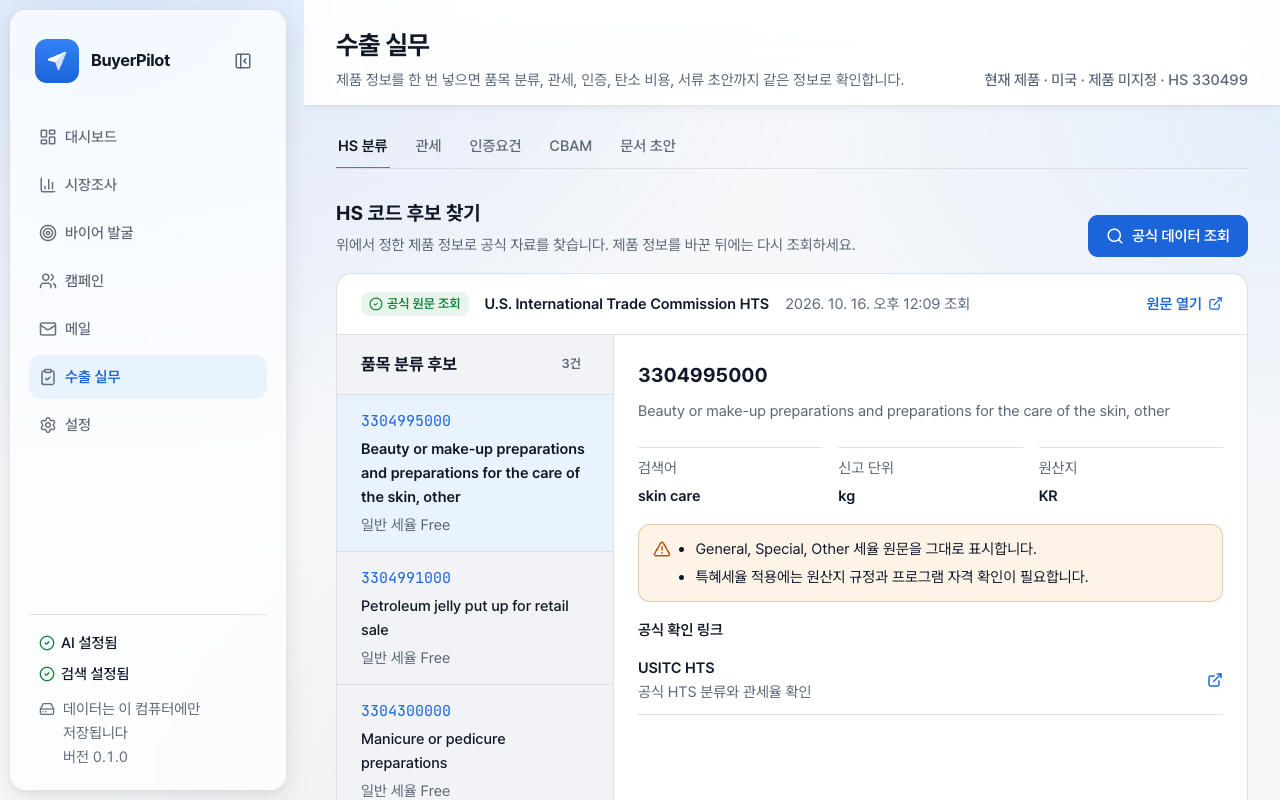
Task: Click the 3304995000 detail heading
Action: click(703, 376)
